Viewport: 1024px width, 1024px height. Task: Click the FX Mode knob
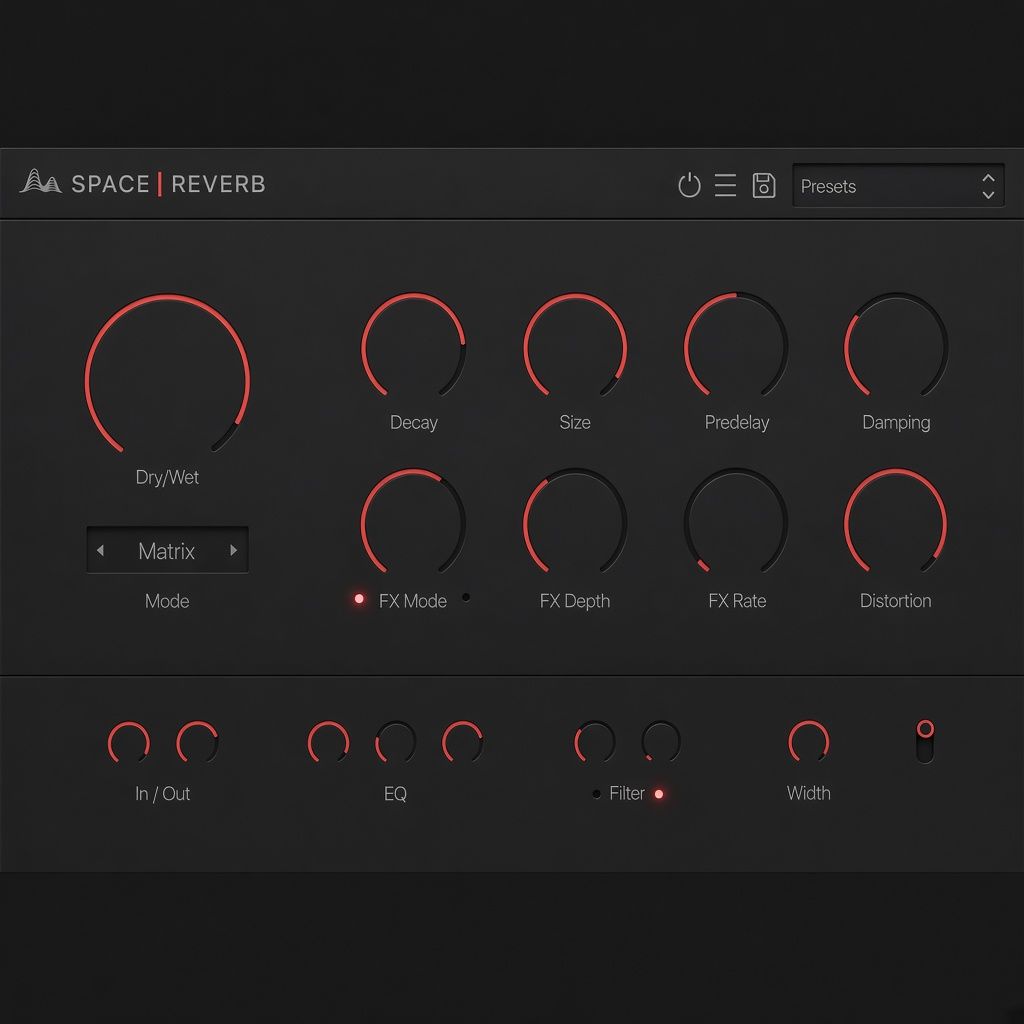[413, 522]
